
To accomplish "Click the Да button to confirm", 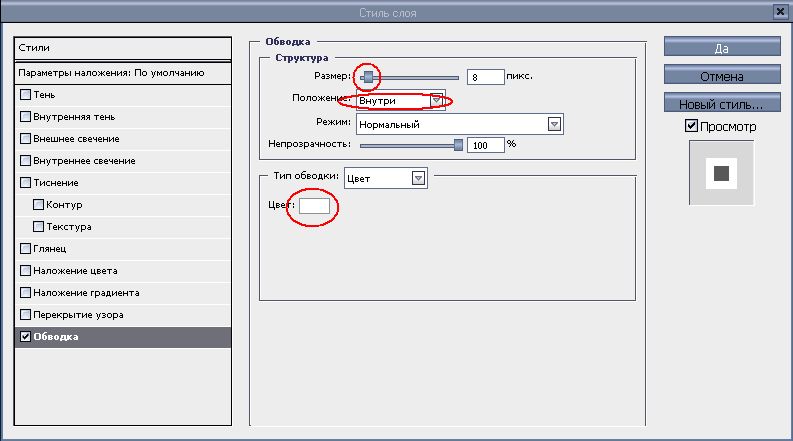I will (721, 47).
